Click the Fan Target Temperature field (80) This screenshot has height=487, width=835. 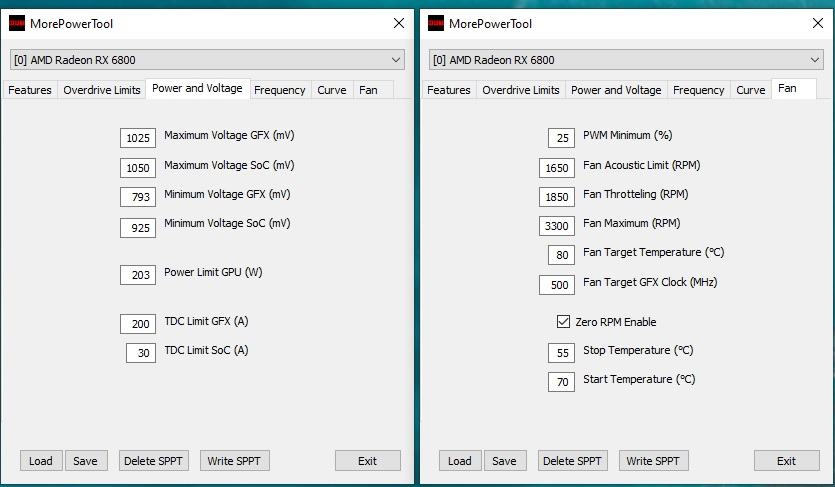561,255
